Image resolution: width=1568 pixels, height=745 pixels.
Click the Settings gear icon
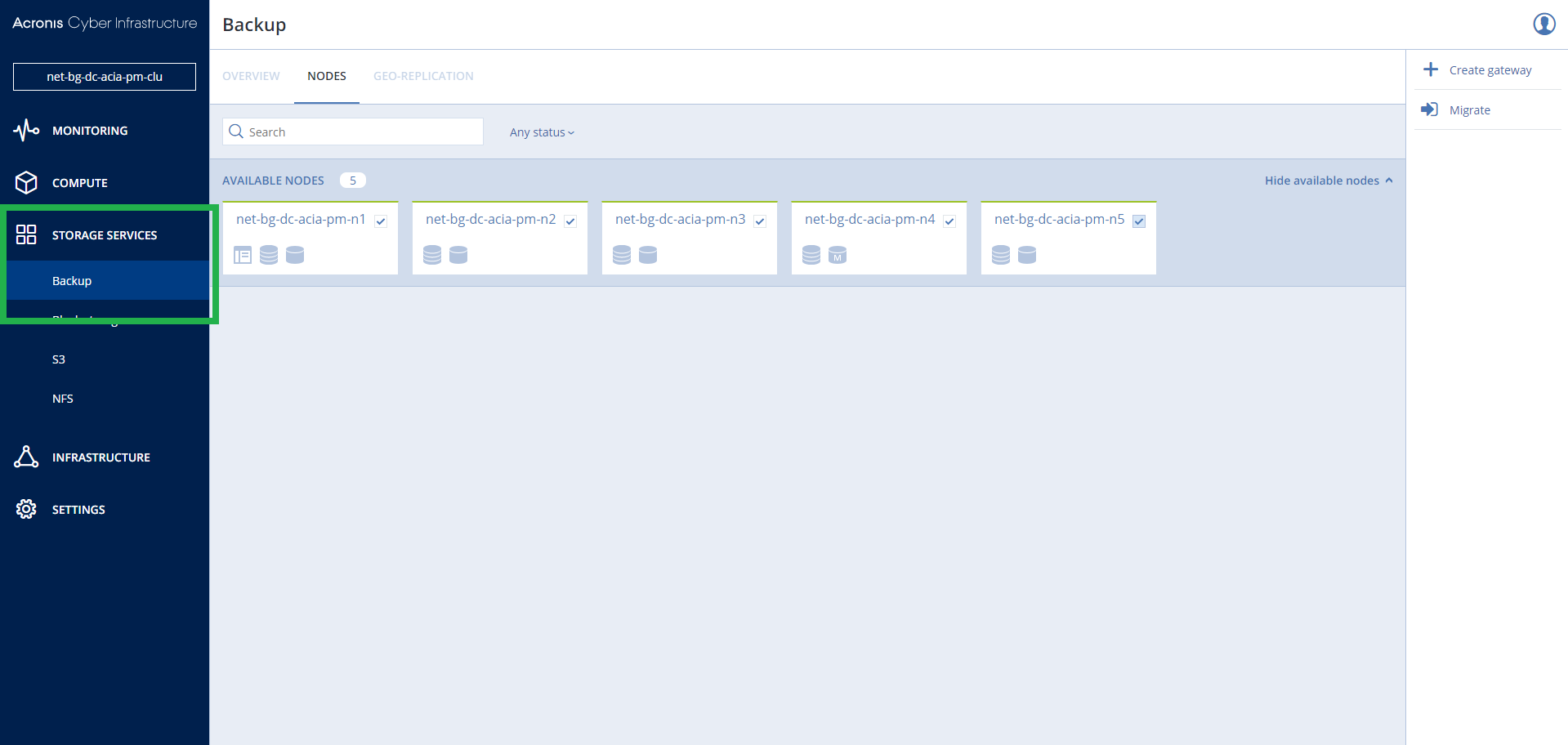(x=26, y=509)
